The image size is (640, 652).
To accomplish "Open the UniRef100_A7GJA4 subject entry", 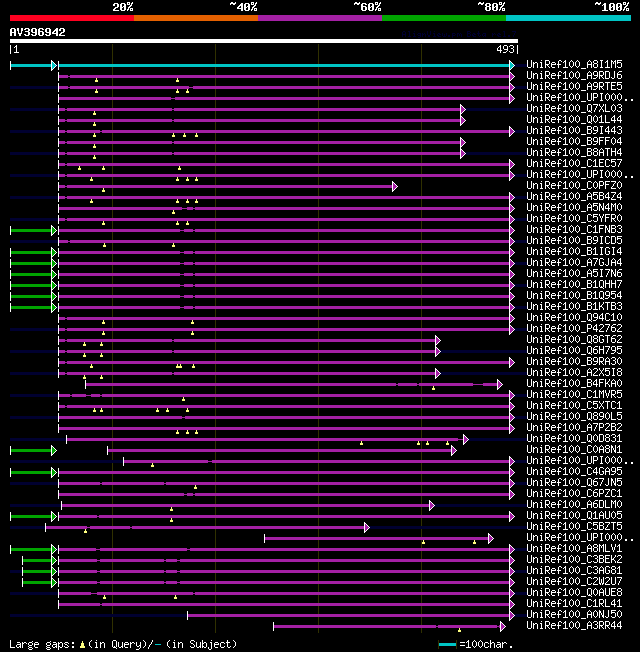I will point(574,263).
